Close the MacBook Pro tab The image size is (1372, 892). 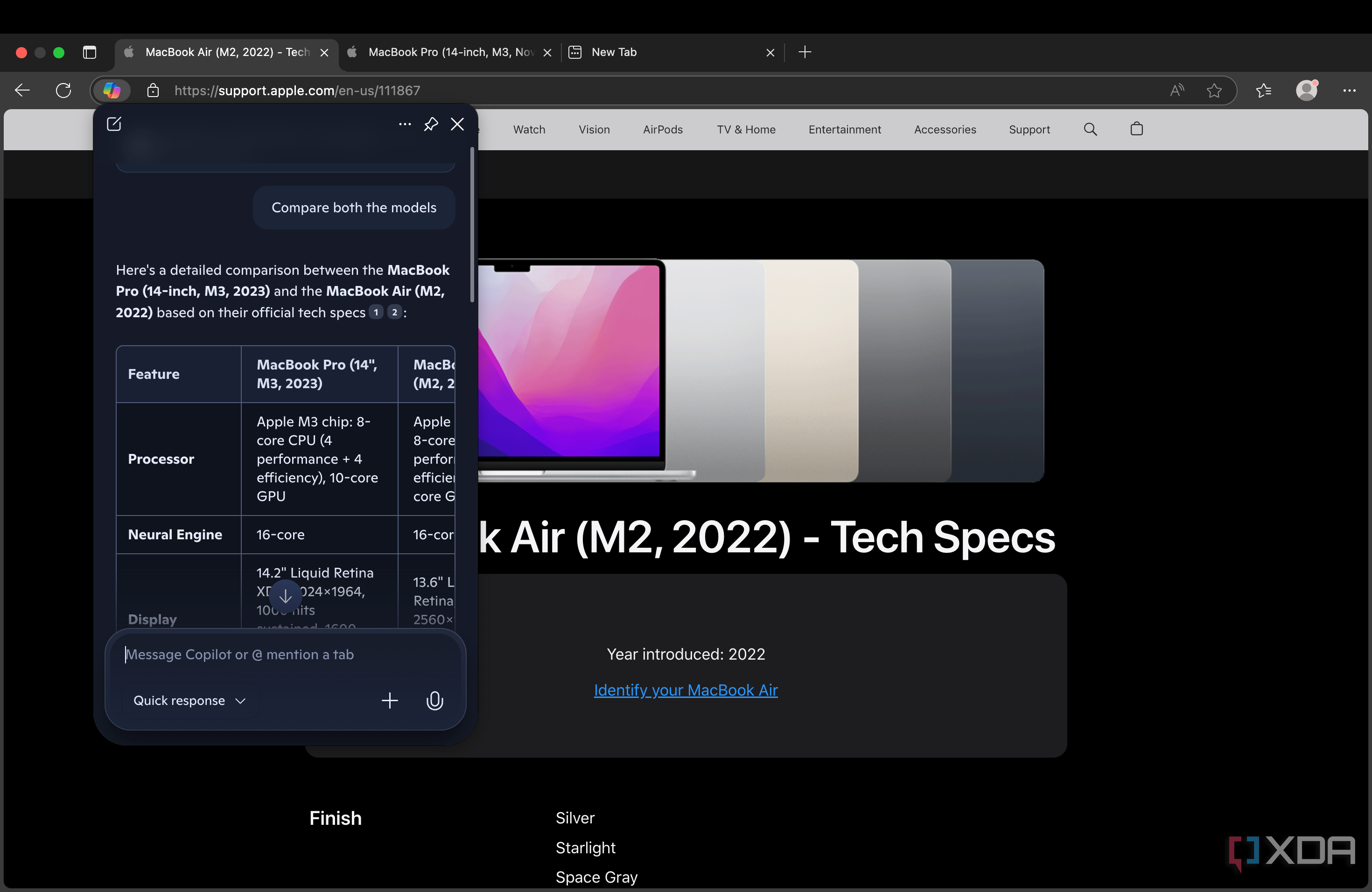point(547,52)
